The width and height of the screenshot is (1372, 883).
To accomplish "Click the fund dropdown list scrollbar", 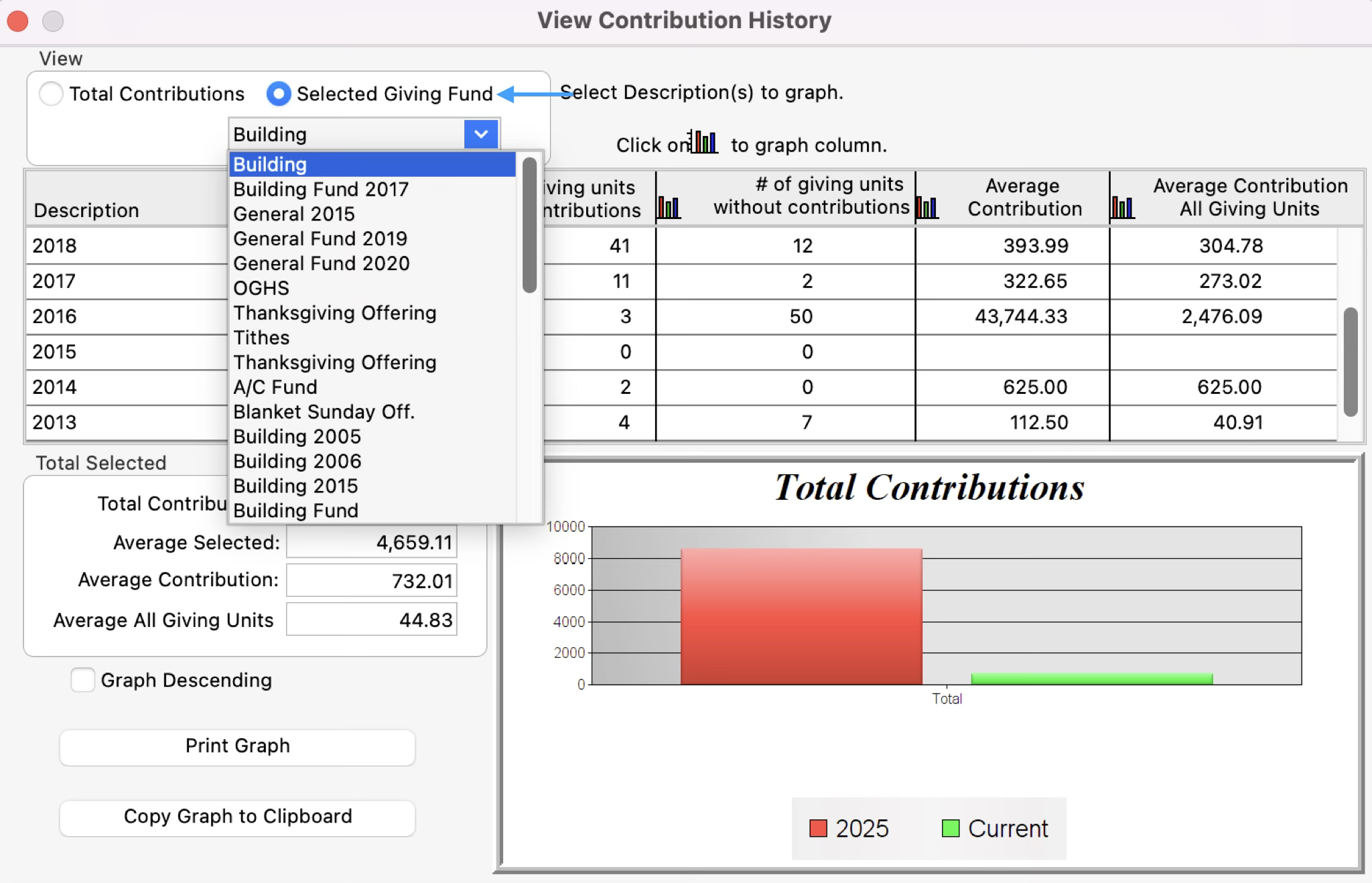I will pos(529,225).
